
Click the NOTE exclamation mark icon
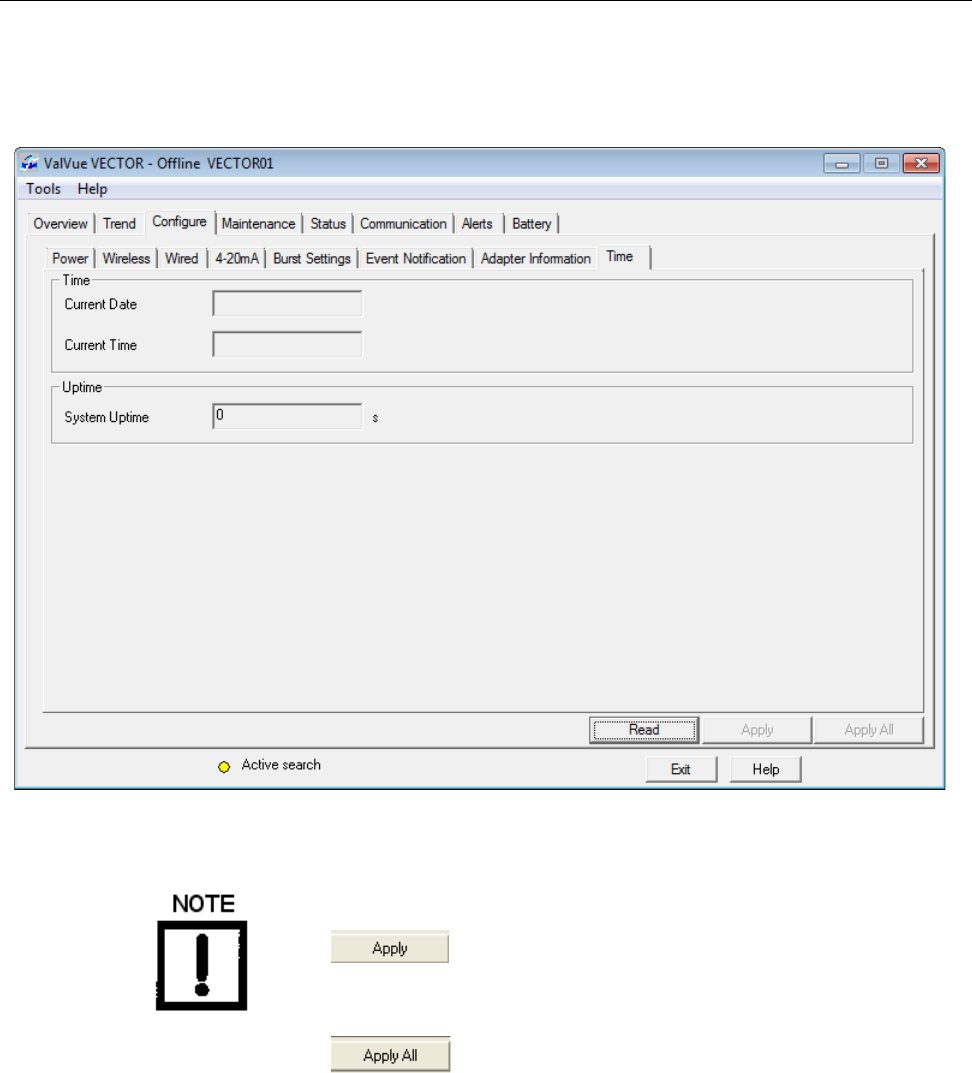click(x=202, y=965)
